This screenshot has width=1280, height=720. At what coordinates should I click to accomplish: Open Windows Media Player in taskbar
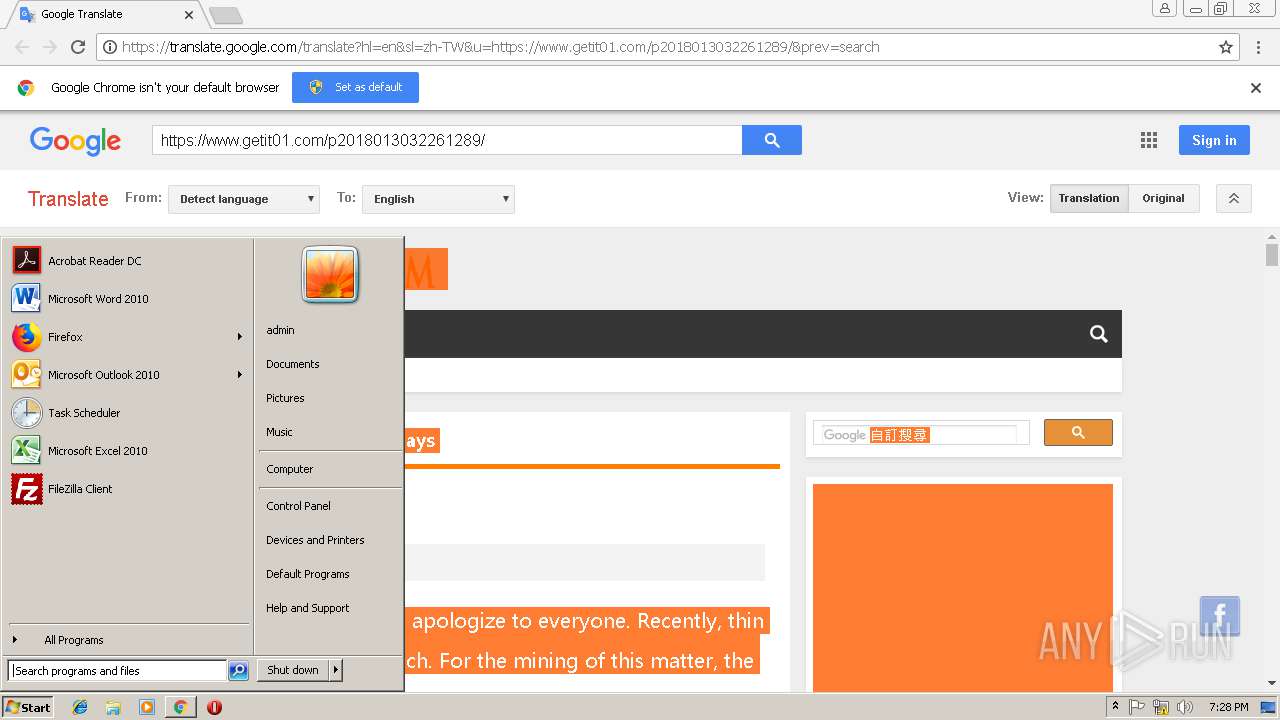[x=147, y=707]
